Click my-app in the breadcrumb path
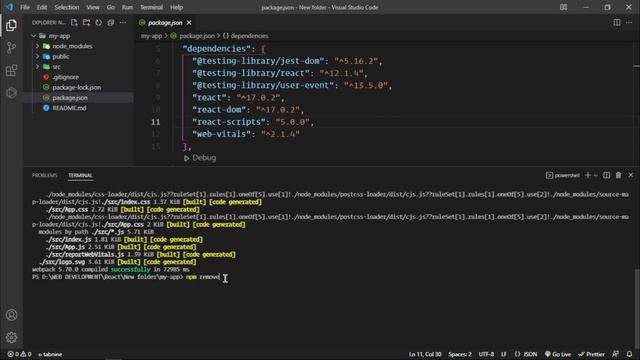640x360 pixels. (x=151, y=36)
